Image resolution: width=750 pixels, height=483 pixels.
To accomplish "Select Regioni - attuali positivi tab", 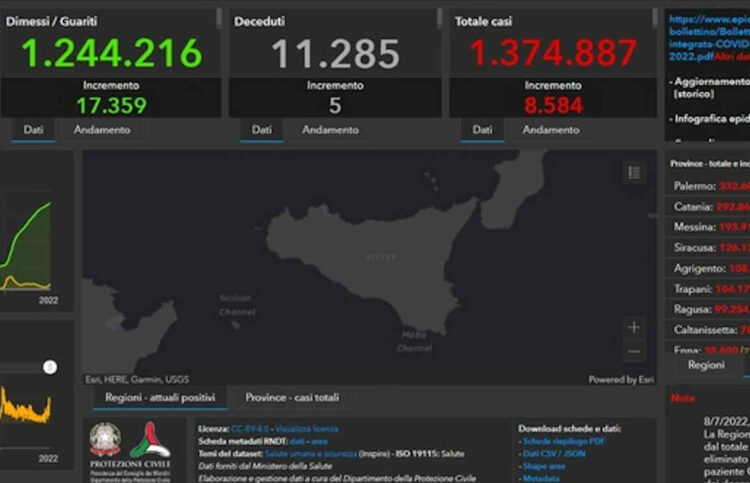I will coord(160,397).
